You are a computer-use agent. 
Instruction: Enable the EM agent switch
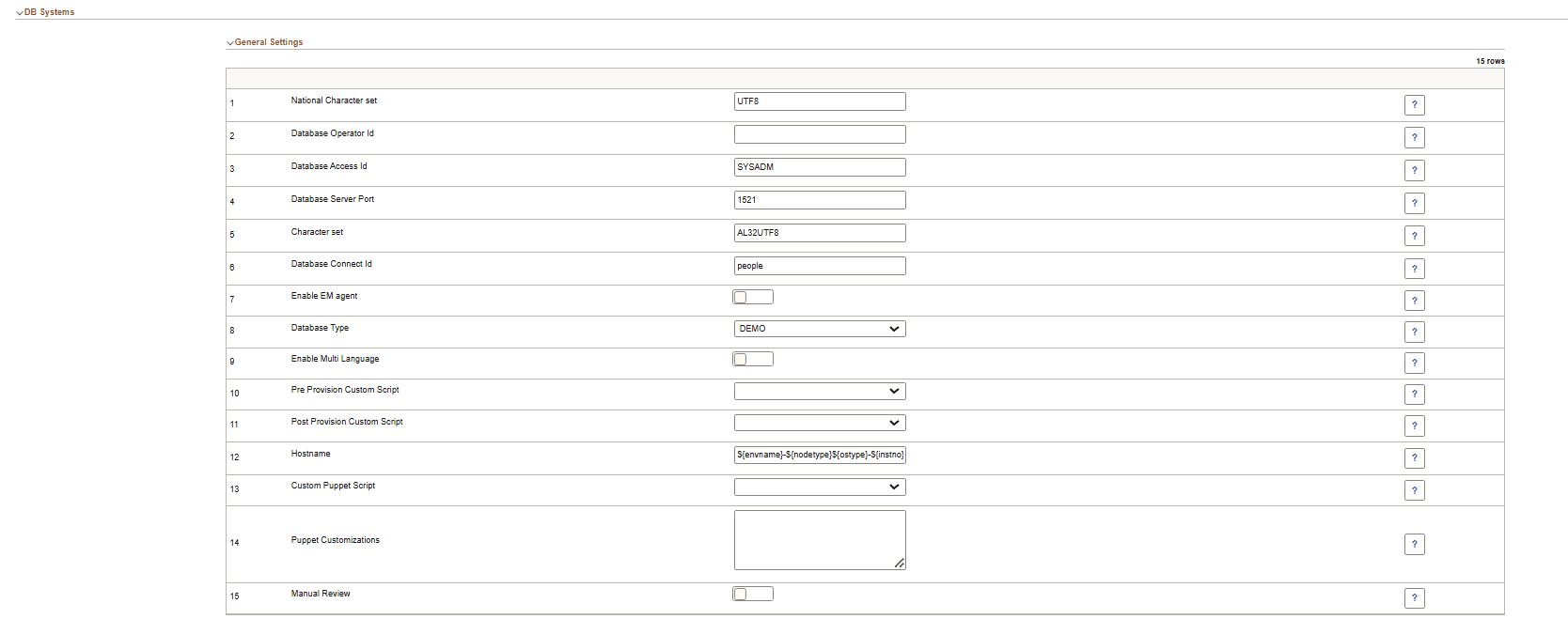pos(752,296)
